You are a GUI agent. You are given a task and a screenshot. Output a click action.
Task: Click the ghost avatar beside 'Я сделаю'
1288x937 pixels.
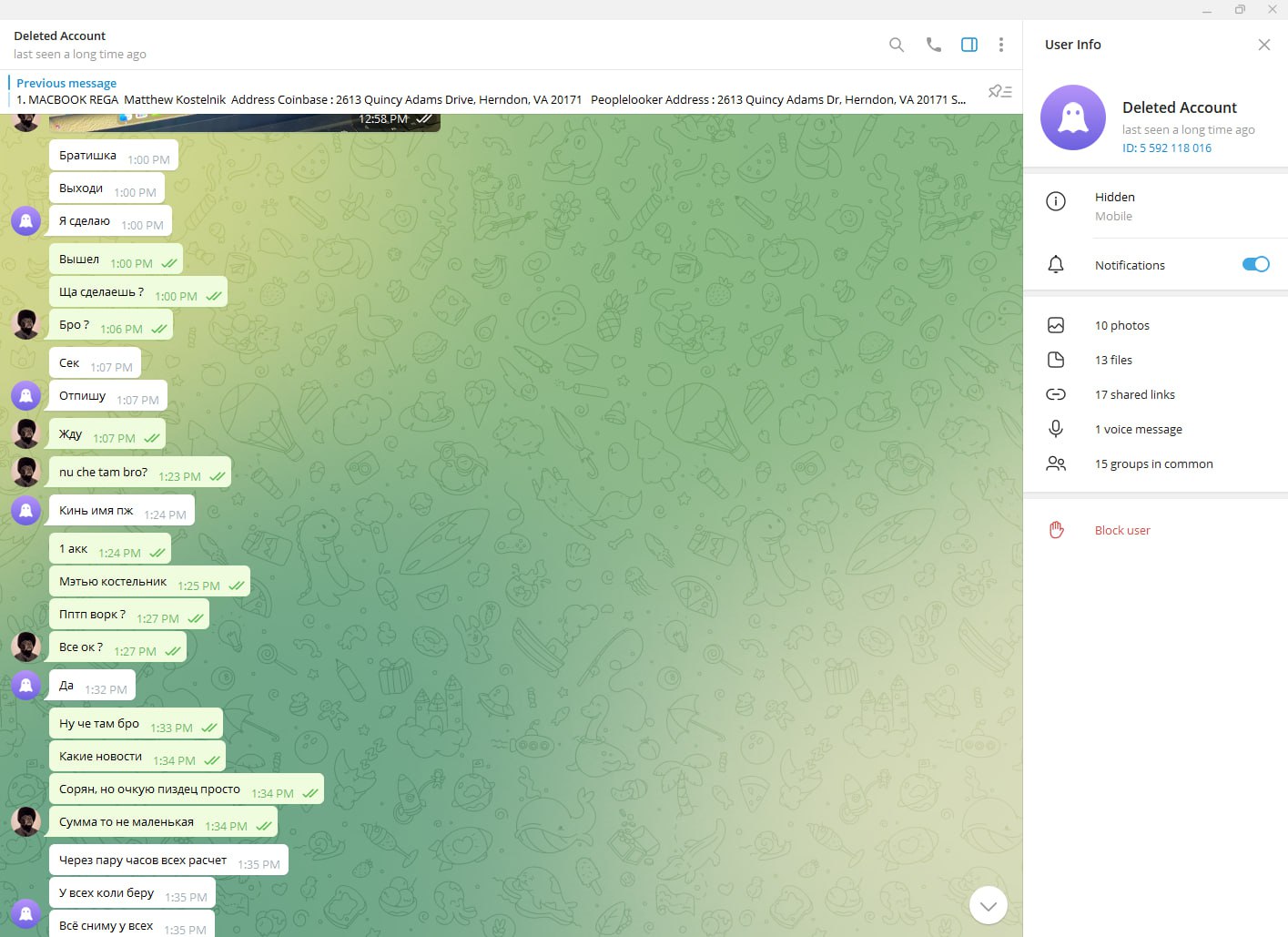coord(26,220)
